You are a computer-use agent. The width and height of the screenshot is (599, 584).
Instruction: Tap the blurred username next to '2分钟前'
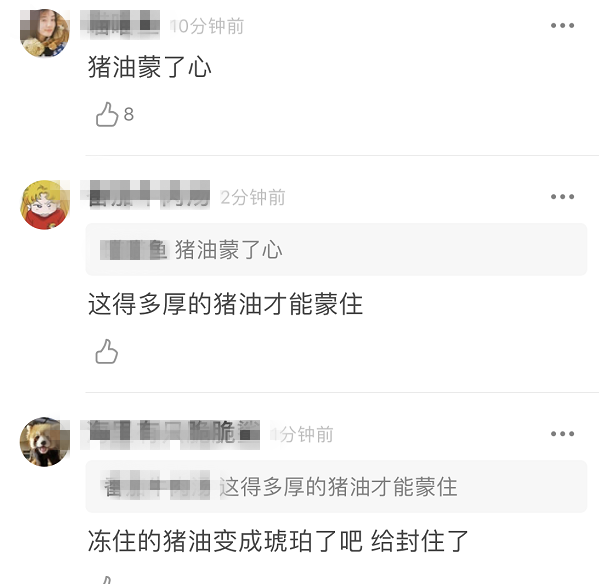pyautogui.click(x=145, y=195)
